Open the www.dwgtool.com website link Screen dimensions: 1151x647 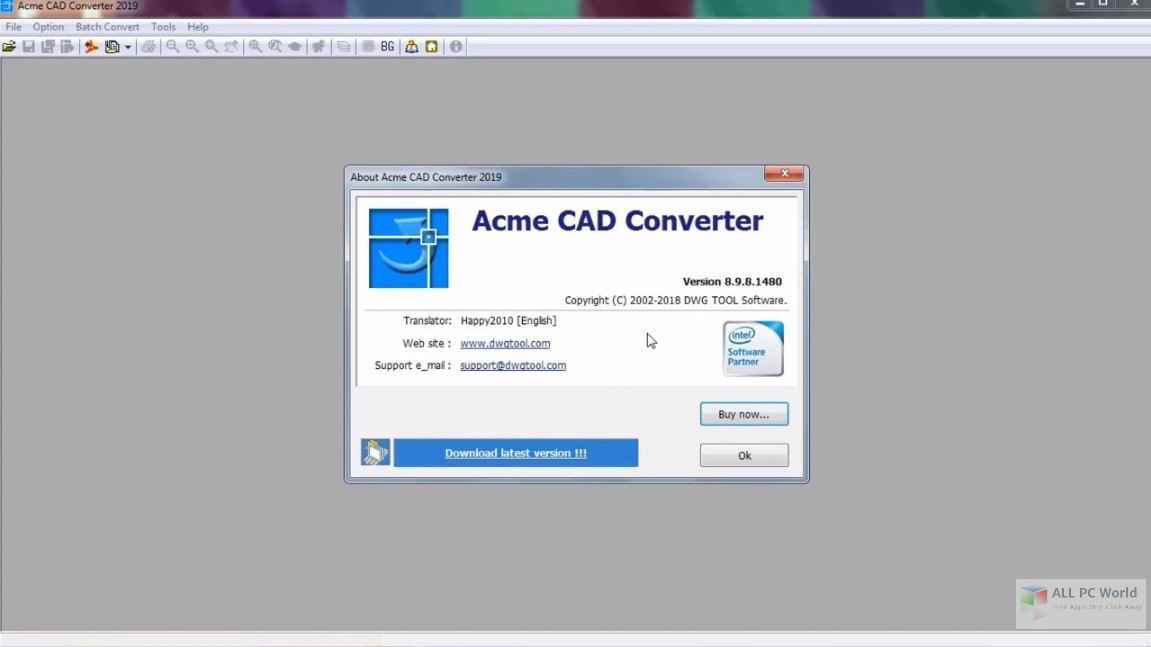[x=505, y=343]
